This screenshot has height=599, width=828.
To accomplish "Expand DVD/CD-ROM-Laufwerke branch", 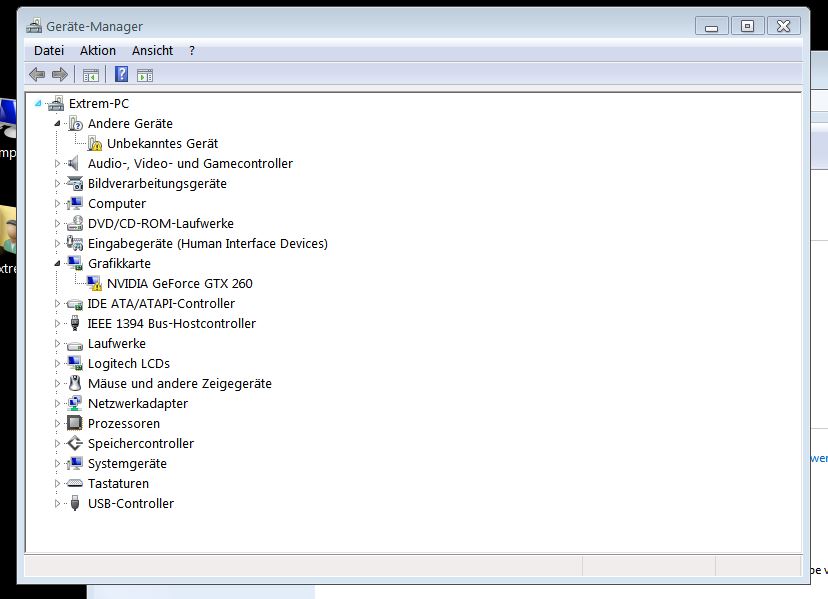I will tap(58, 223).
